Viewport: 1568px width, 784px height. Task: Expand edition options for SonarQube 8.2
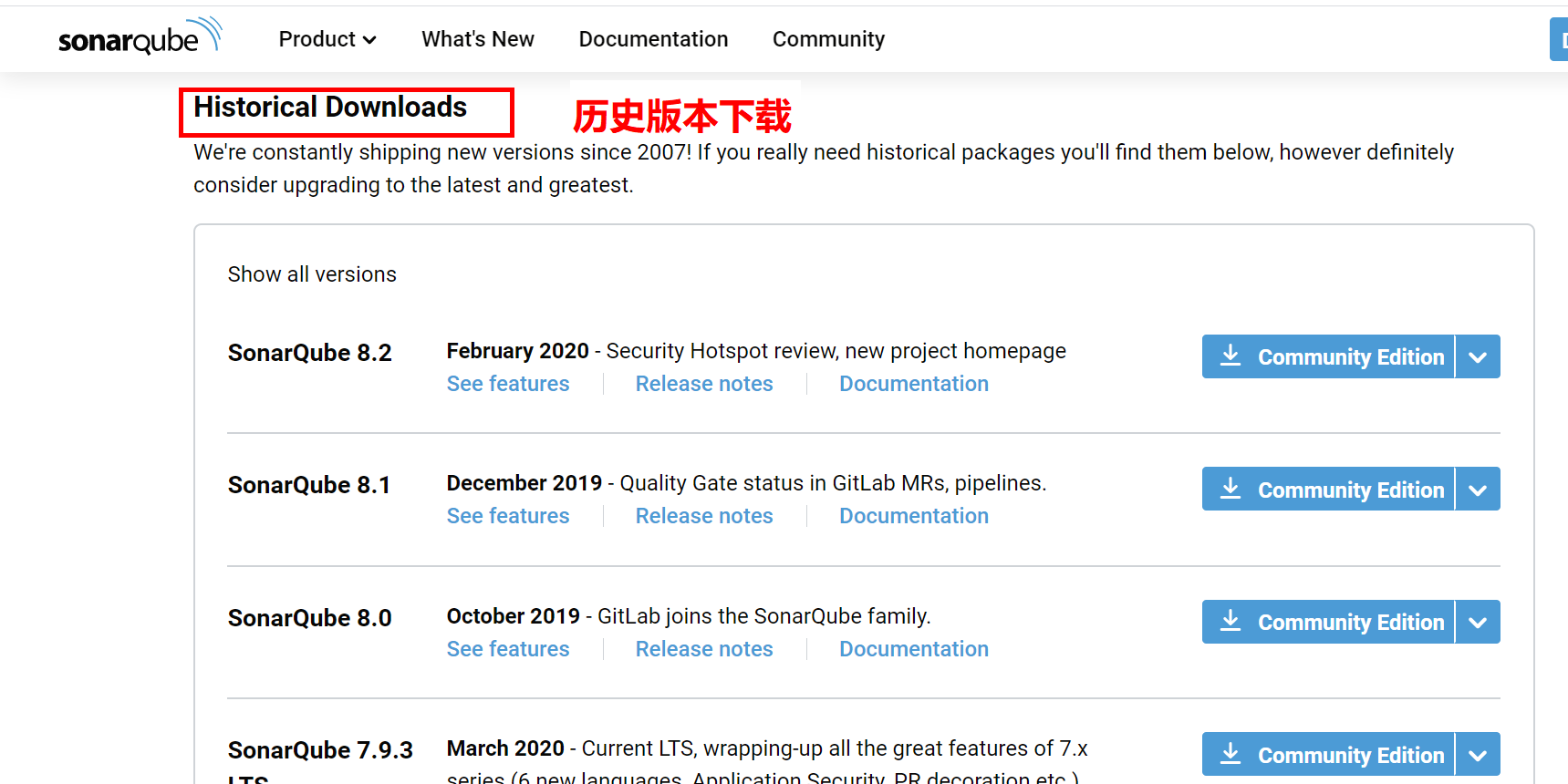pos(1478,356)
